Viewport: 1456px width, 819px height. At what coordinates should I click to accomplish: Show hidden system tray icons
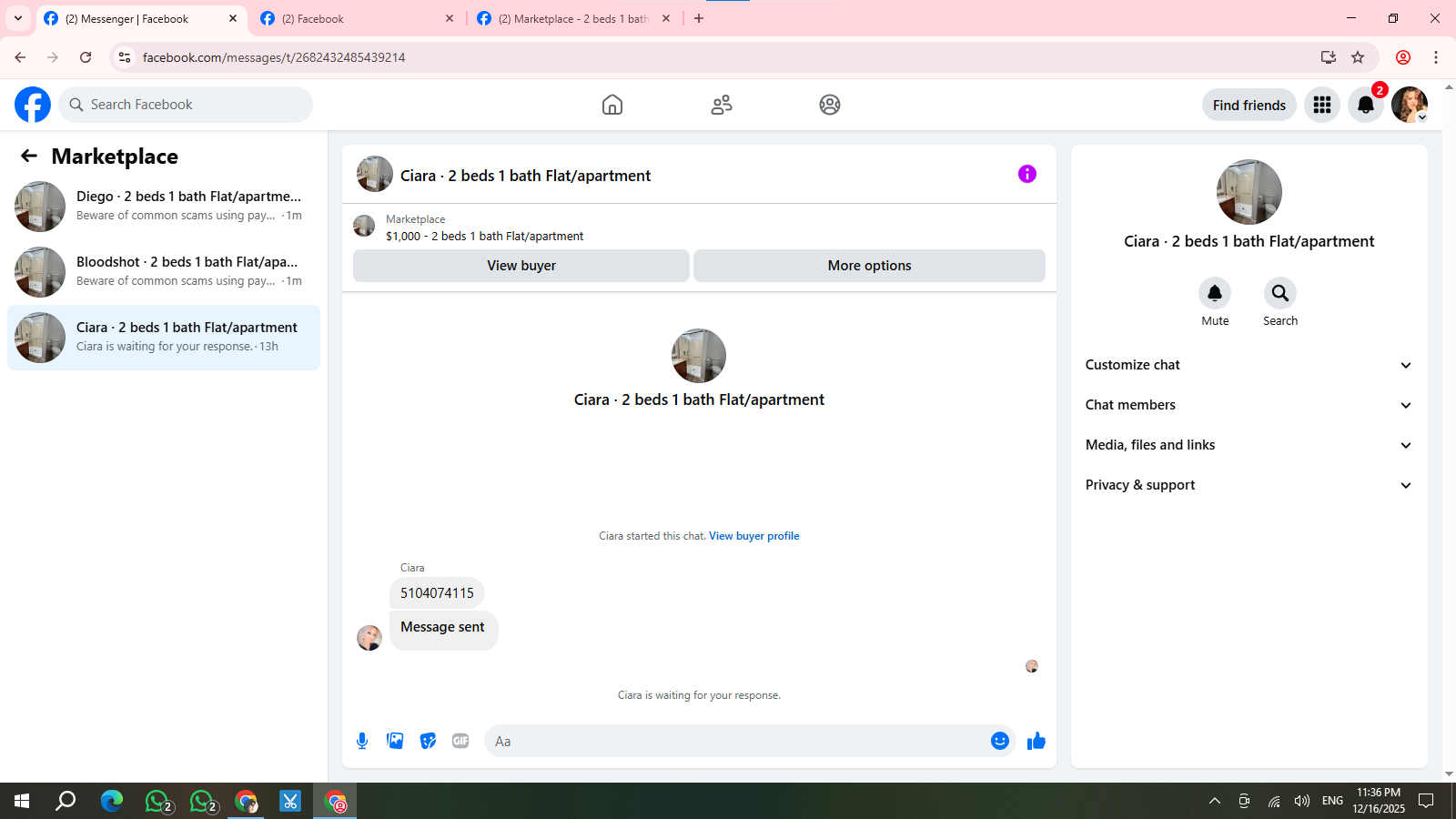click(x=1215, y=801)
